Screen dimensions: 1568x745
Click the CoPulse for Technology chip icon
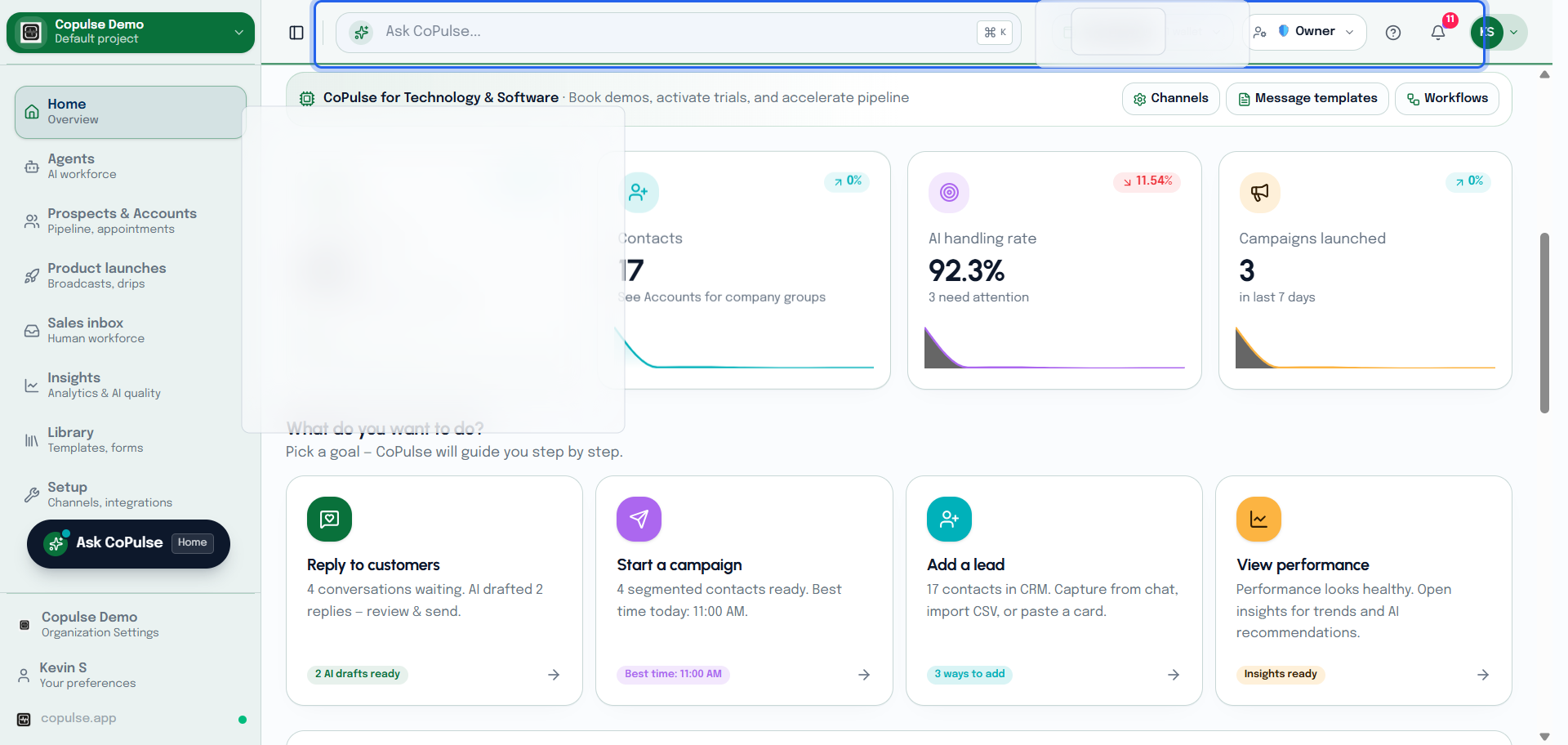(307, 98)
